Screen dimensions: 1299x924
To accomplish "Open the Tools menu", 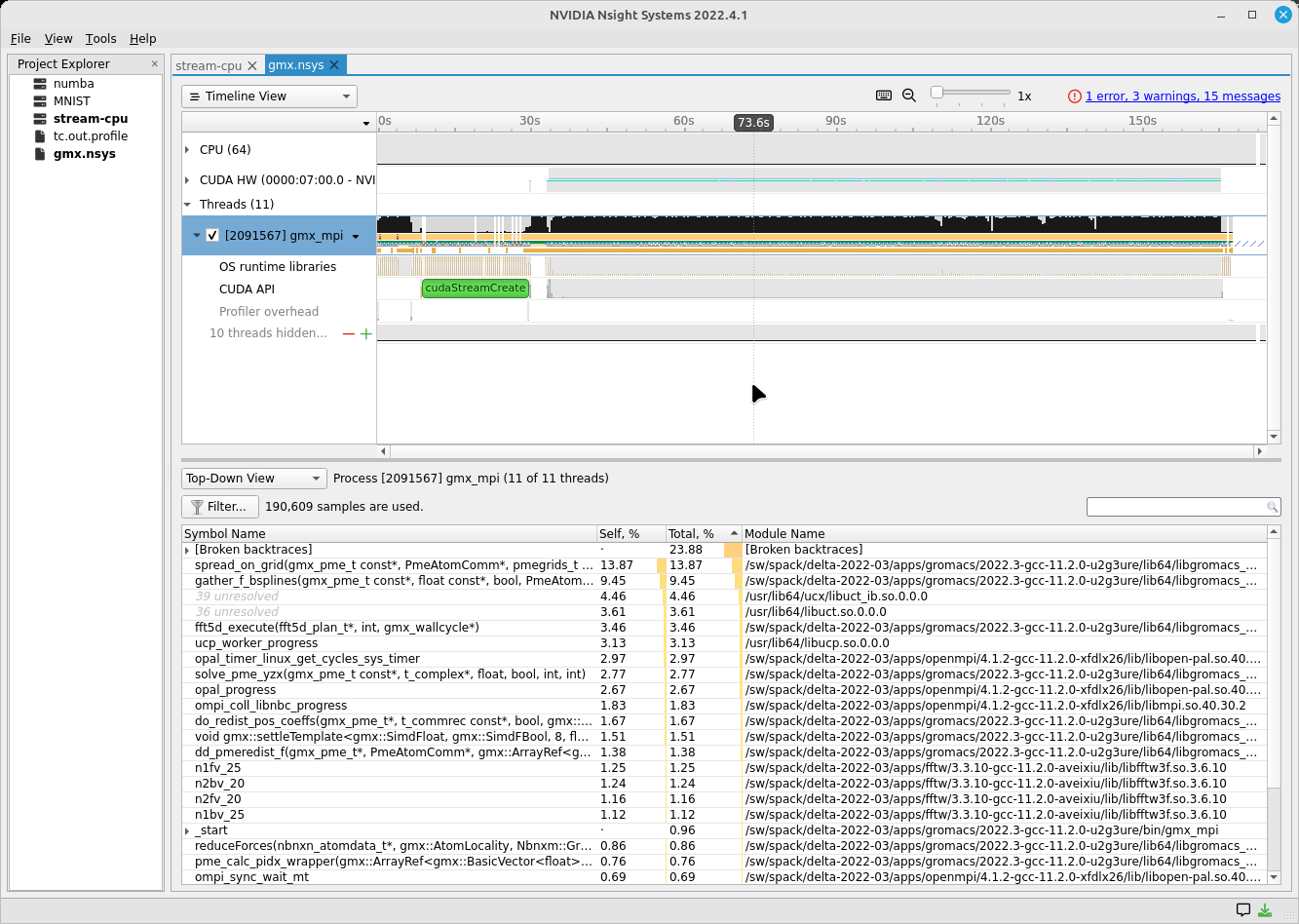I will tap(100, 39).
